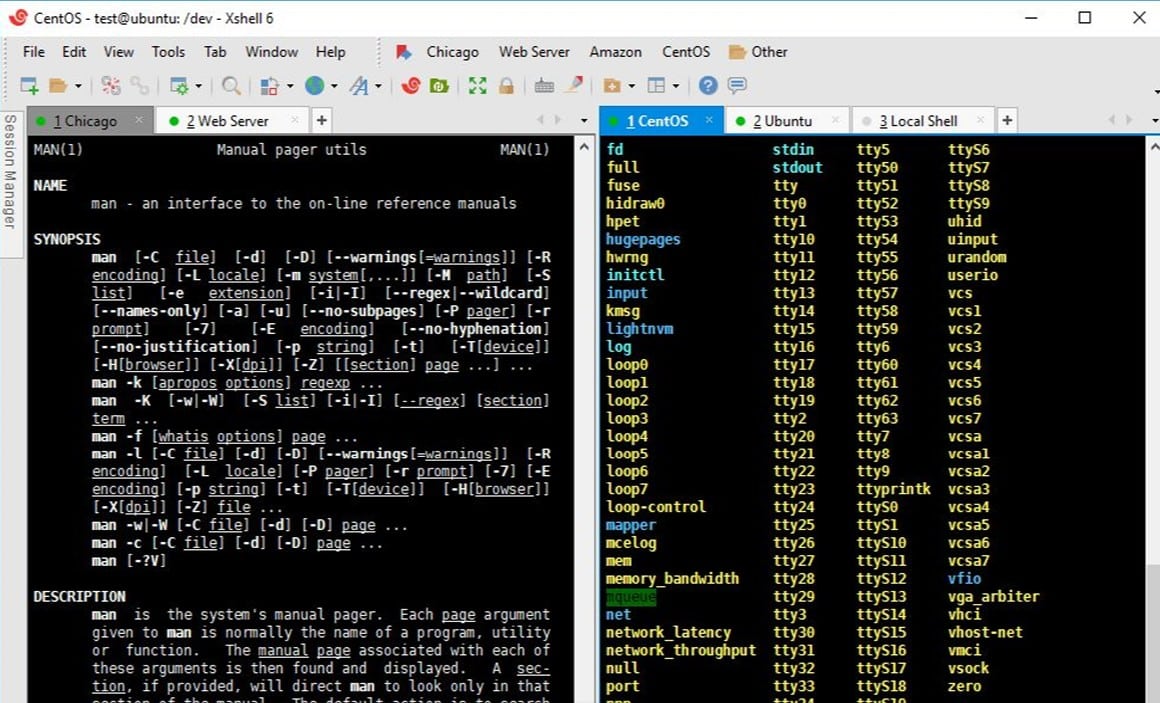Launch Xftp with the green toolbar icon
The height and width of the screenshot is (703, 1160).
[x=439, y=86]
